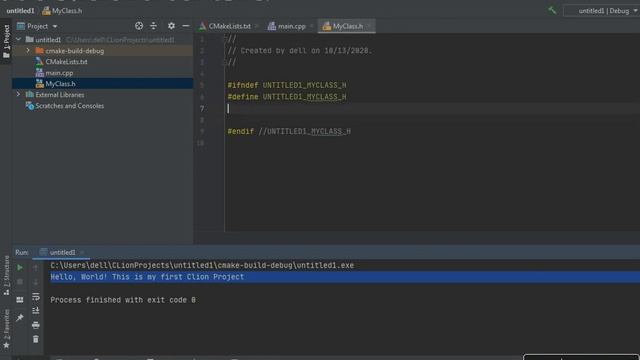The image size is (640, 360).
Task: Clear console output with trash icon
Action: [x=36, y=339]
